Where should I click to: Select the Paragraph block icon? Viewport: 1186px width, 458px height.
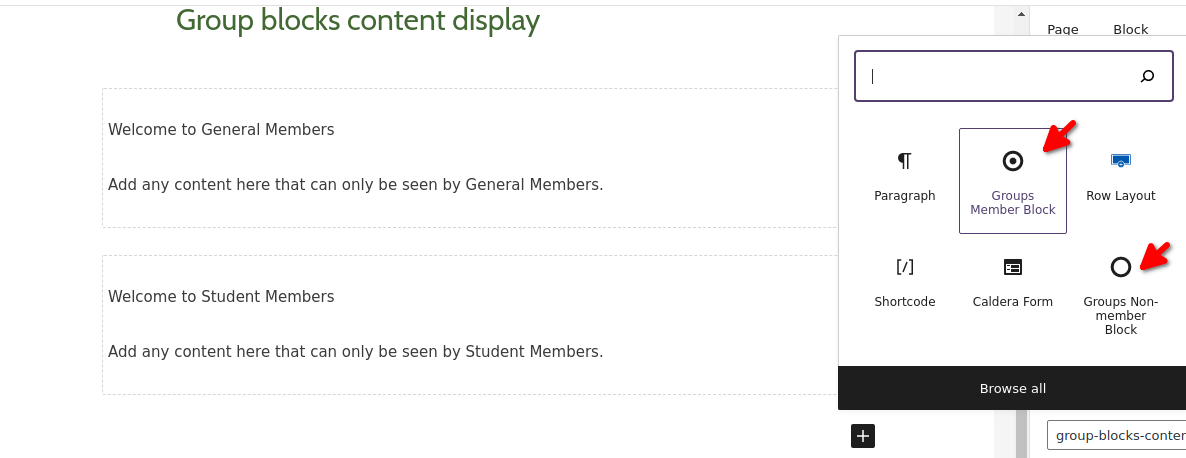[905, 160]
